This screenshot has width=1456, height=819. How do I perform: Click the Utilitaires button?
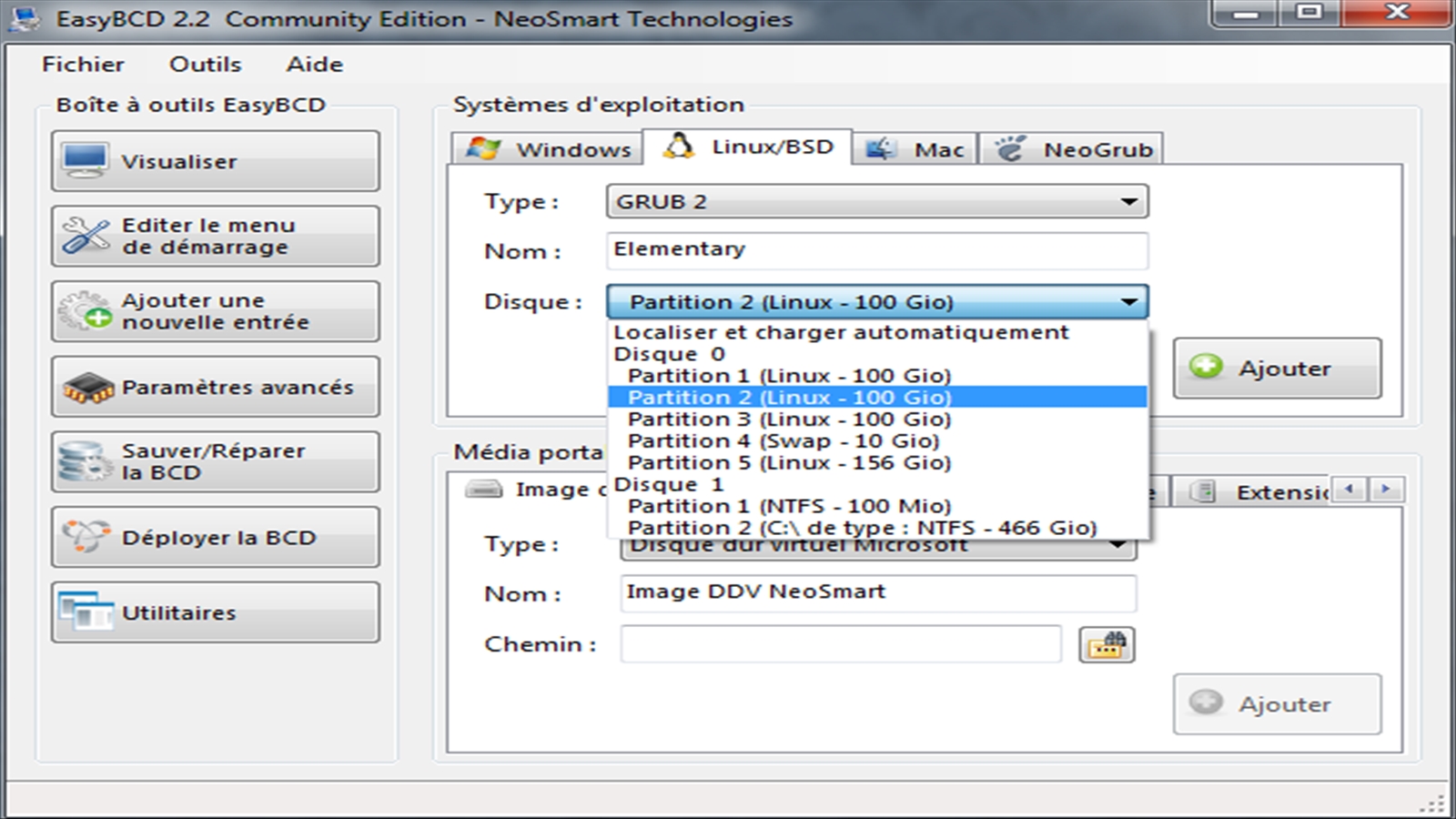point(216,612)
